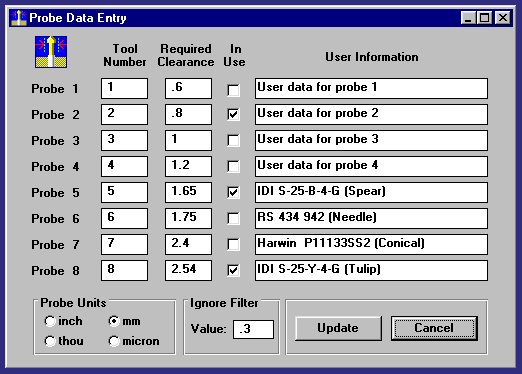Edit Tool Number for Probe 8
The width and height of the screenshot is (522, 374).
(124, 270)
